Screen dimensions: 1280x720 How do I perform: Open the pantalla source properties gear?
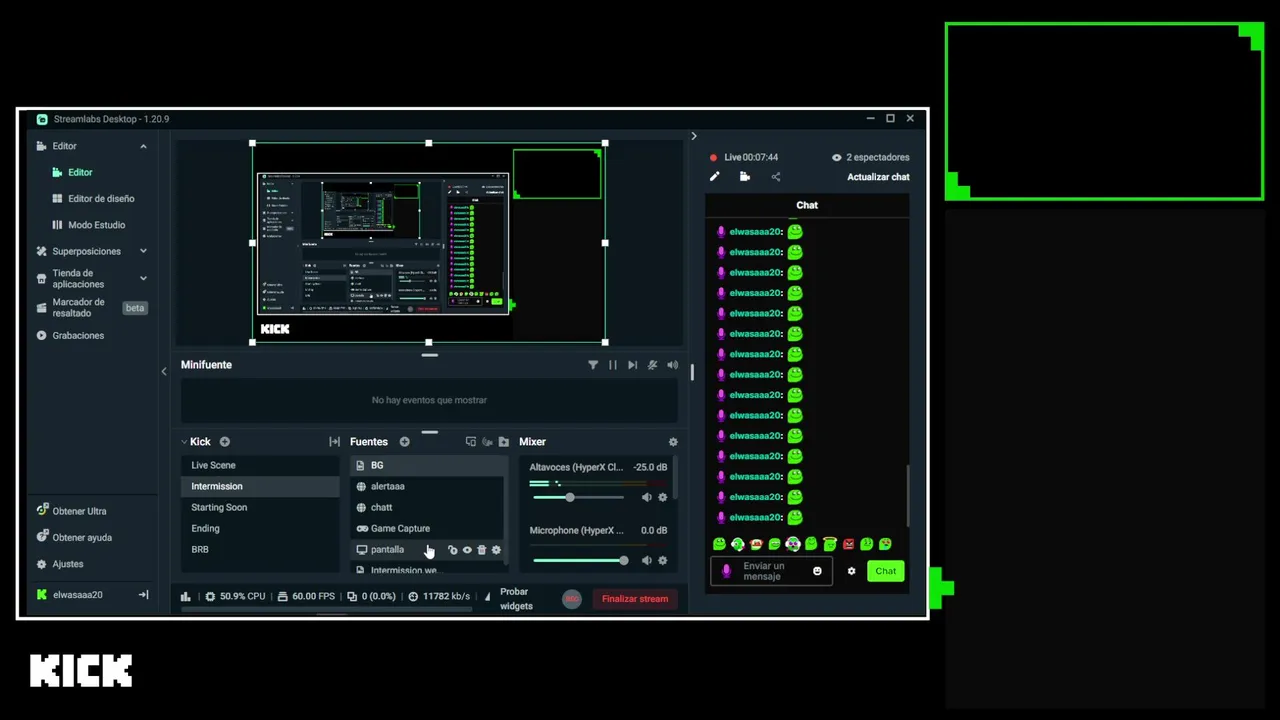496,550
